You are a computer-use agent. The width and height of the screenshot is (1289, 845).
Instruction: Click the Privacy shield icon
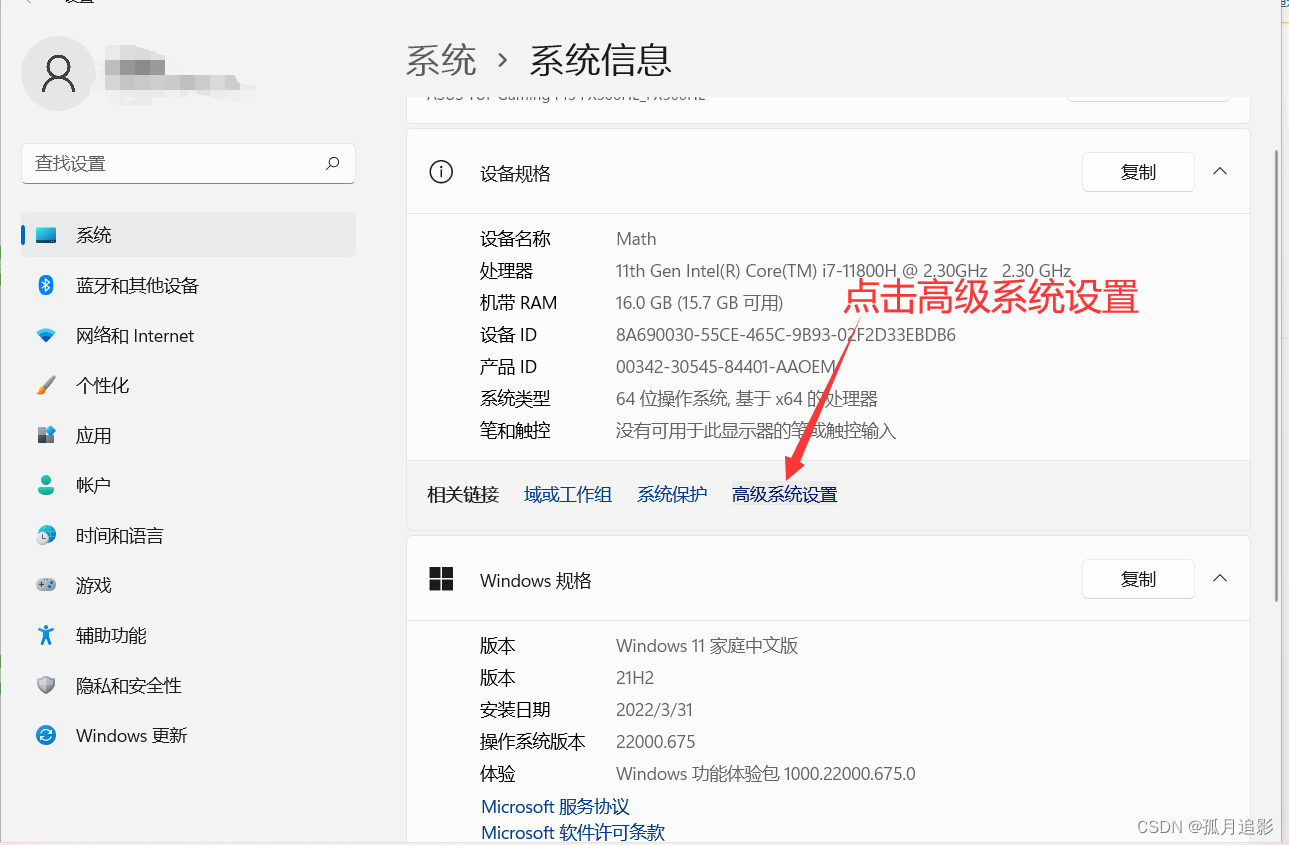pyautogui.click(x=46, y=685)
